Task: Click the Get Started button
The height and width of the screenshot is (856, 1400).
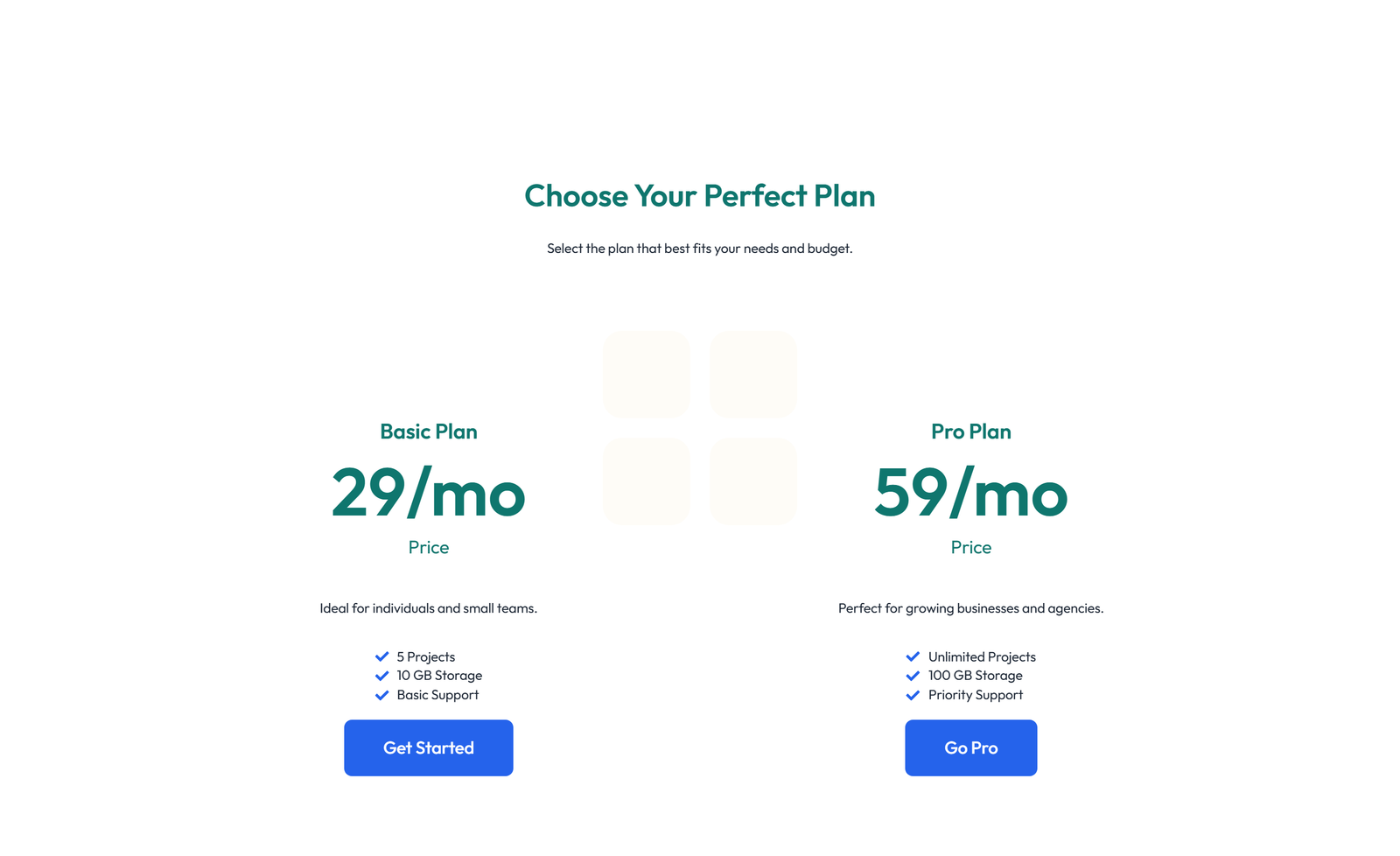Action: (x=429, y=747)
